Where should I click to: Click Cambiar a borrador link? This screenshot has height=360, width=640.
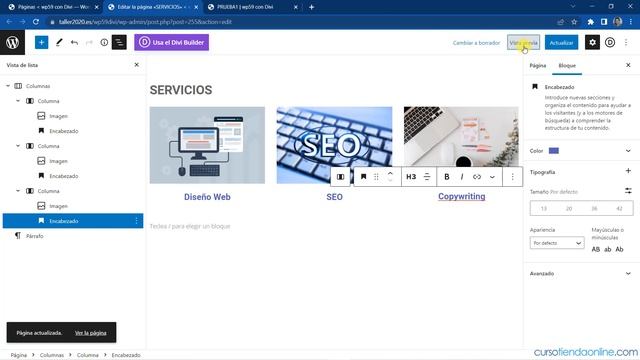pos(476,43)
